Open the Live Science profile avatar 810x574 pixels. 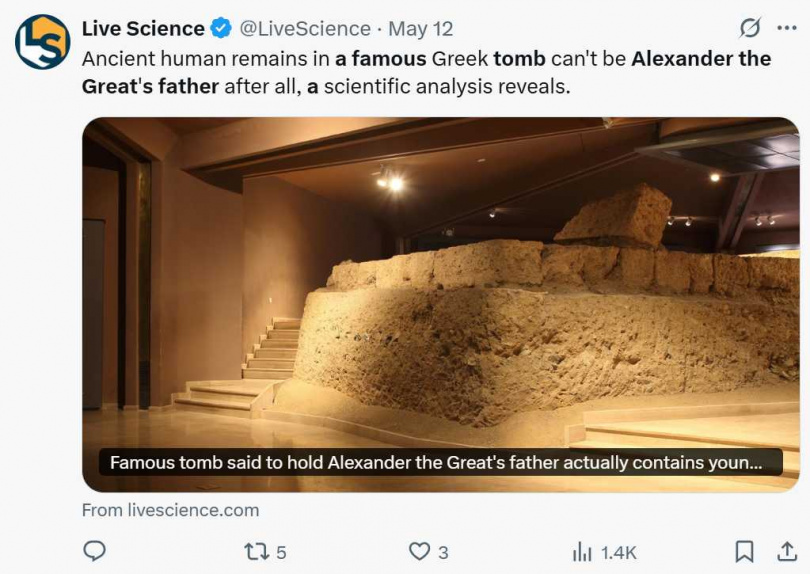[x=42, y=42]
